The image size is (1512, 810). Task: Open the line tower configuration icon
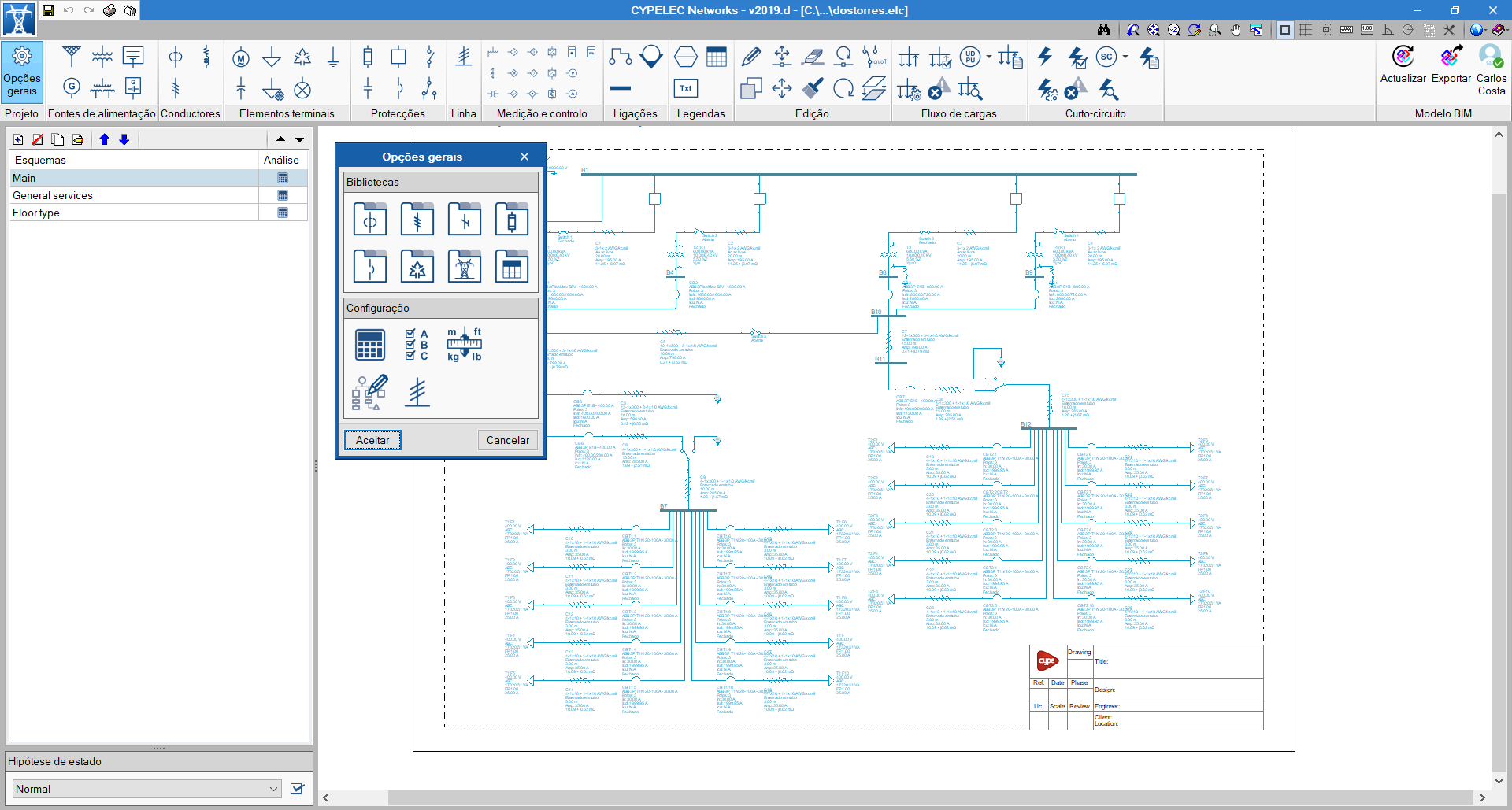[417, 391]
